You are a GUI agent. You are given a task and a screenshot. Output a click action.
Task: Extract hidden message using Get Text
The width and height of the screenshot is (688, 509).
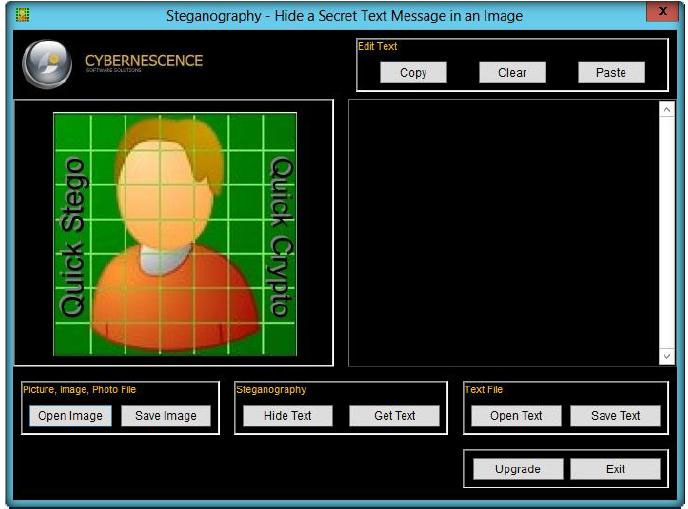(394, 416)
